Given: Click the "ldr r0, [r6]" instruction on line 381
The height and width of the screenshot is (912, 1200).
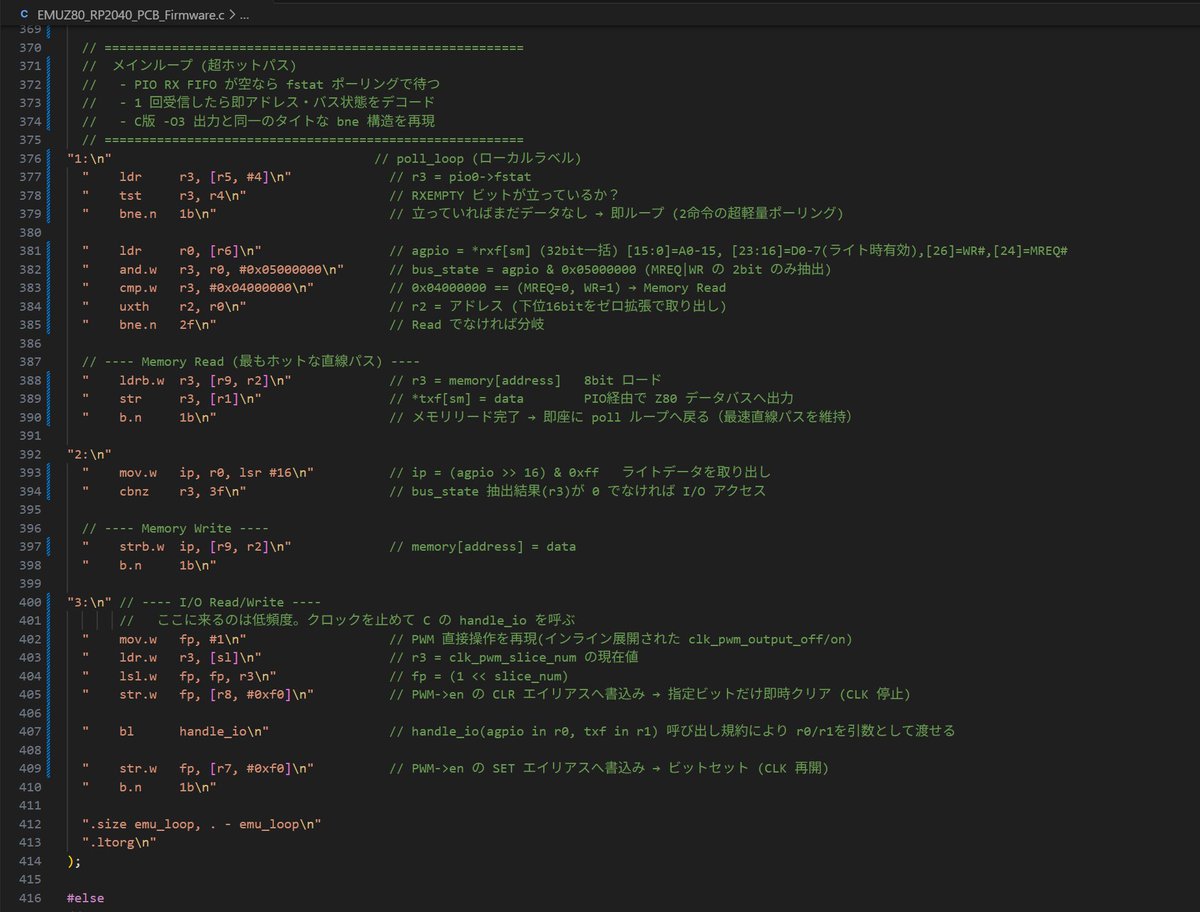Looking at the screenshot, I should point(180,249).
